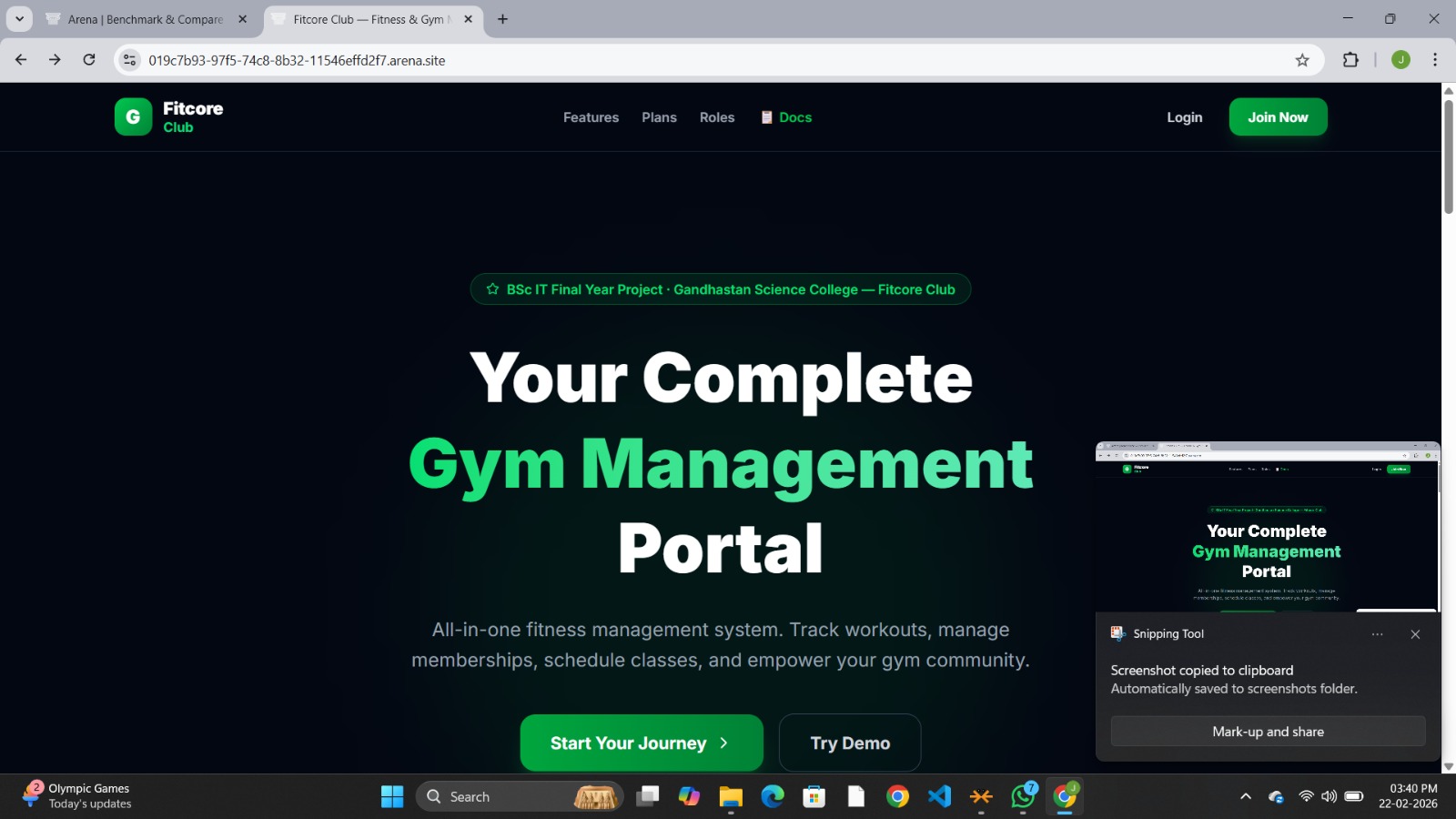Click the Join Now button
The image size is (1456, 819).
click(x=1278, y=117)
